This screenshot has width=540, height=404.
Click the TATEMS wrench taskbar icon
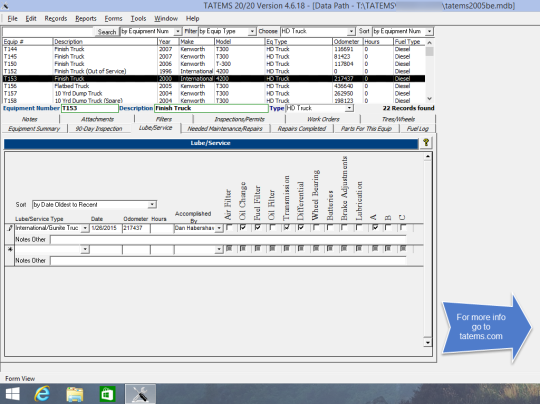140,394
